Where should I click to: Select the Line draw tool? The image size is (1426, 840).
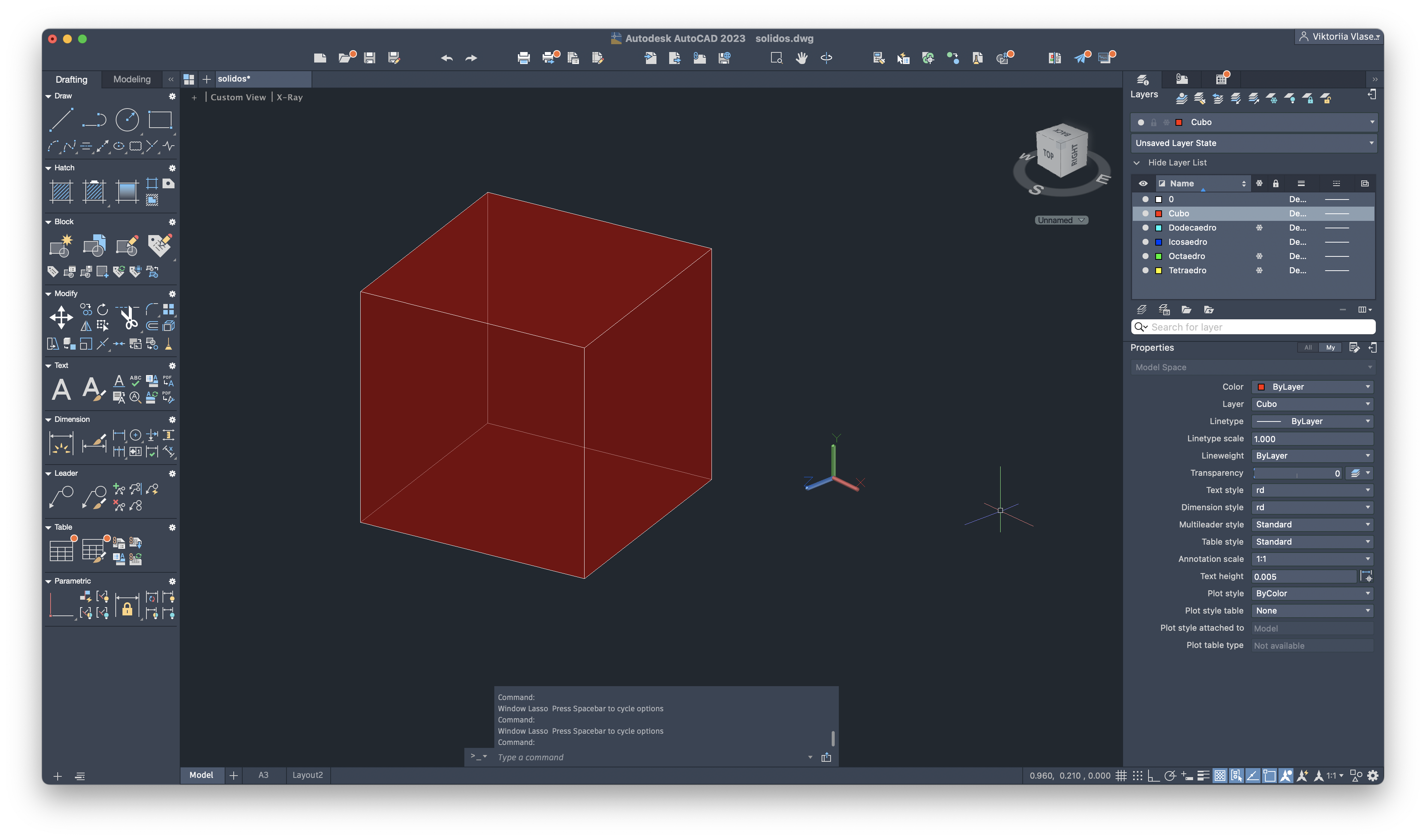(61, 120)
